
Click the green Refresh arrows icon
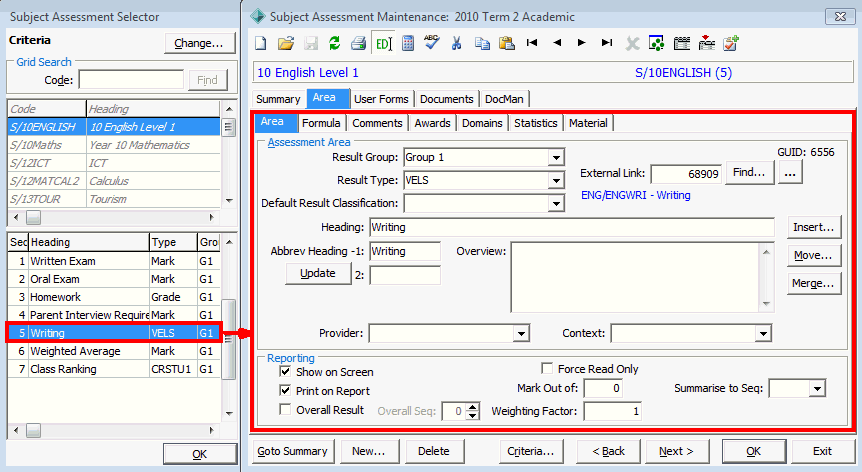(x=334, y=43)
